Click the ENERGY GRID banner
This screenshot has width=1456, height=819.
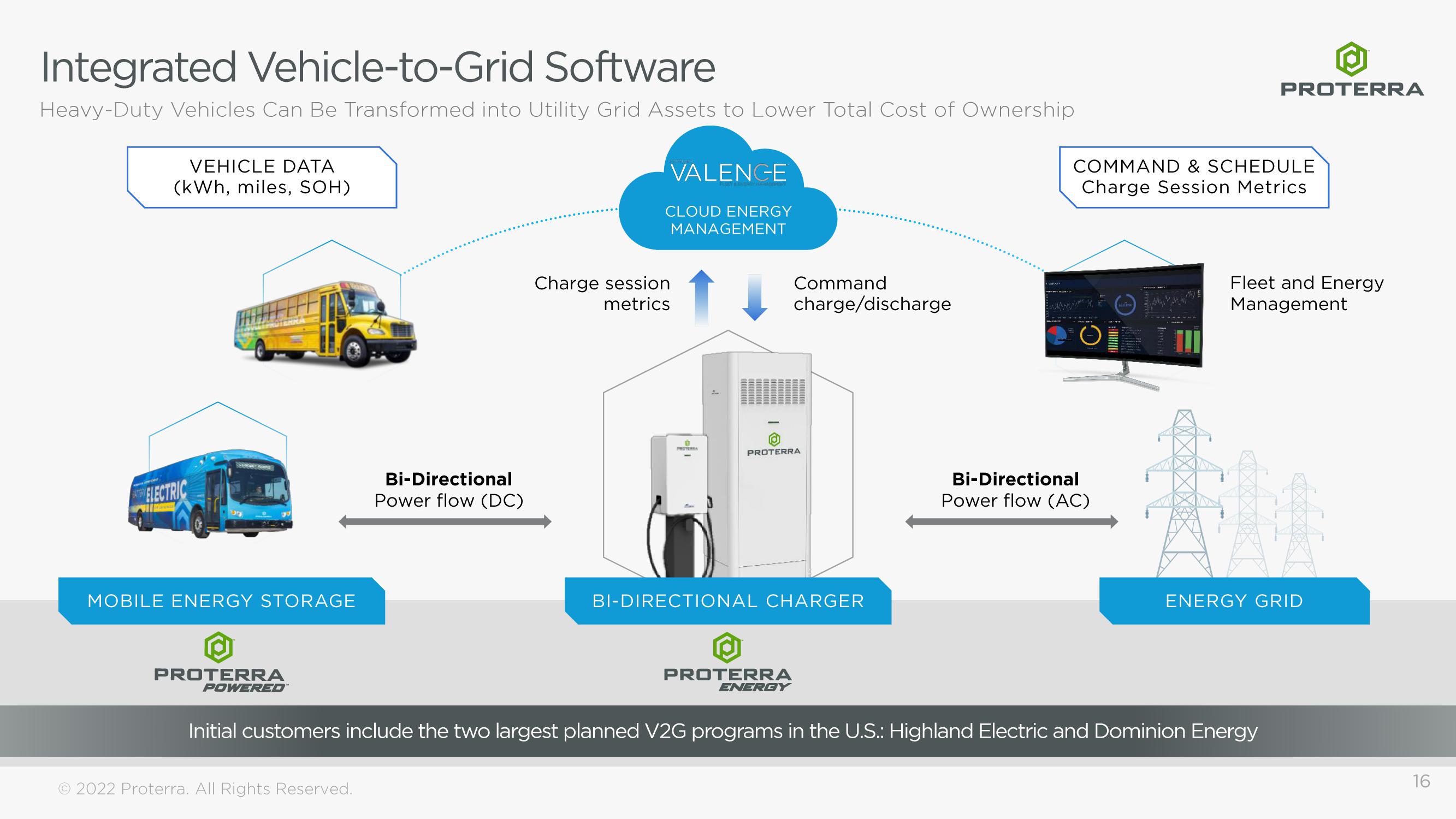(1234, 601)
